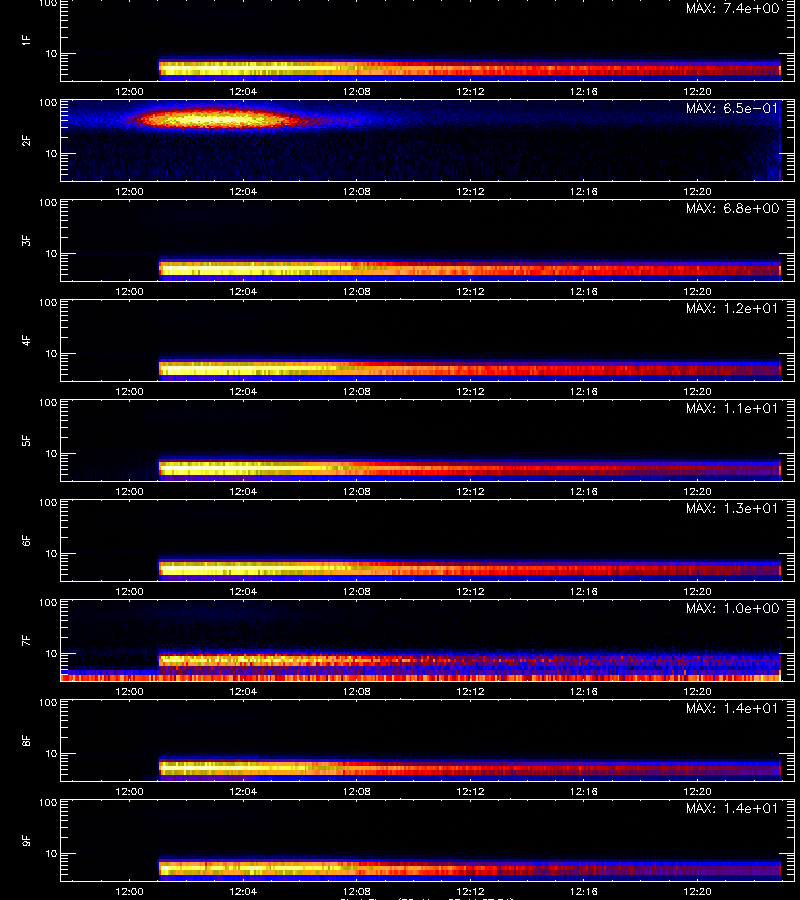Click the MAX: 1.4e+01 label in panel 9F

click(x=732, y=808)
